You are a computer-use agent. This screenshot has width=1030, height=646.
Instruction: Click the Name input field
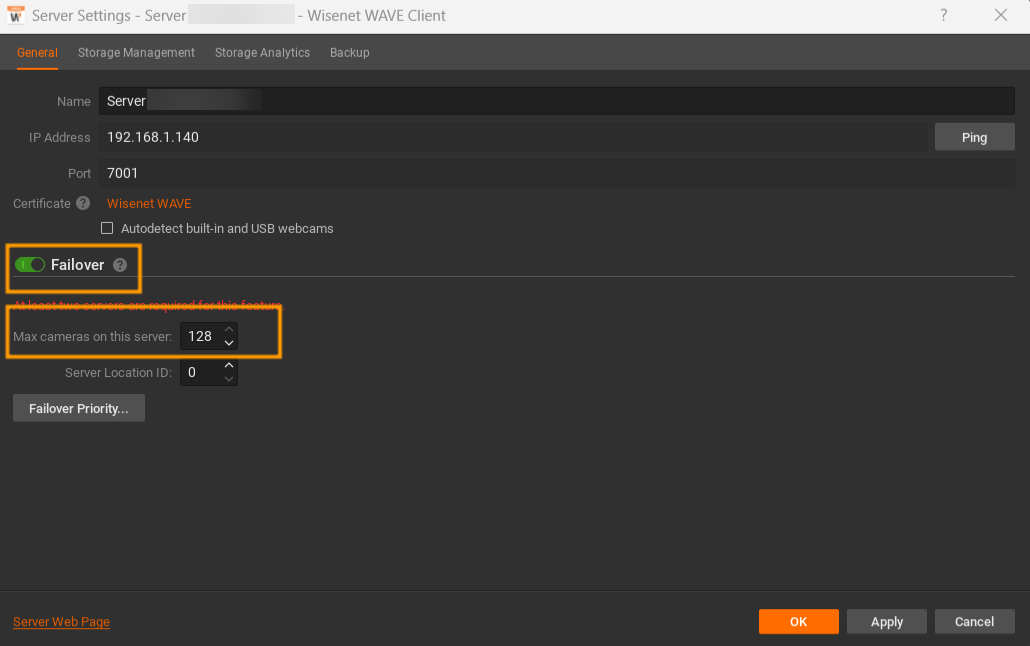point(556,101)
